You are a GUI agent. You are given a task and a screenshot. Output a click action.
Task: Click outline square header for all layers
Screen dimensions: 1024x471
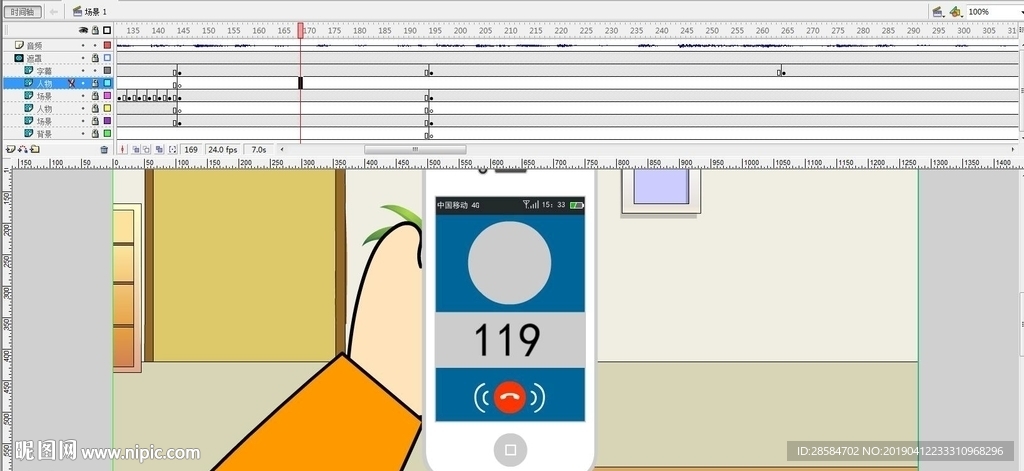(x=107, y=30)
